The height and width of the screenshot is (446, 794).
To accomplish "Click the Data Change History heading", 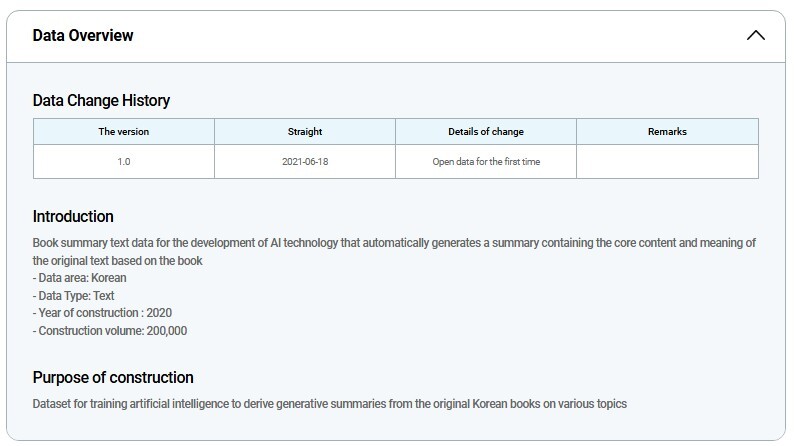I will tap(101, 100).
